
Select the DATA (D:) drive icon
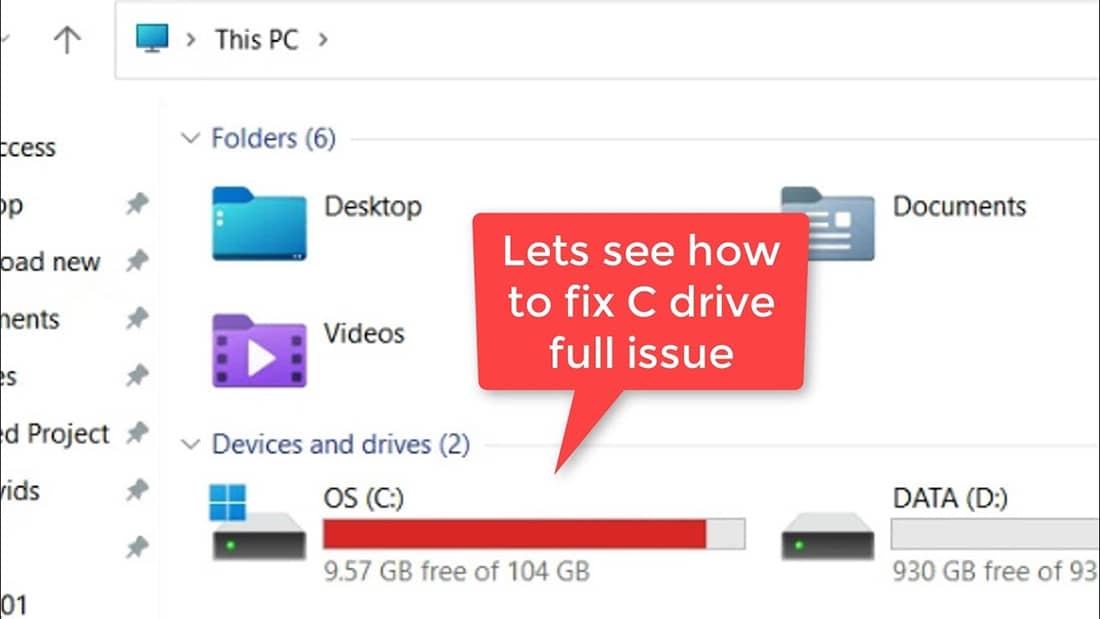(x=828, y=537)
